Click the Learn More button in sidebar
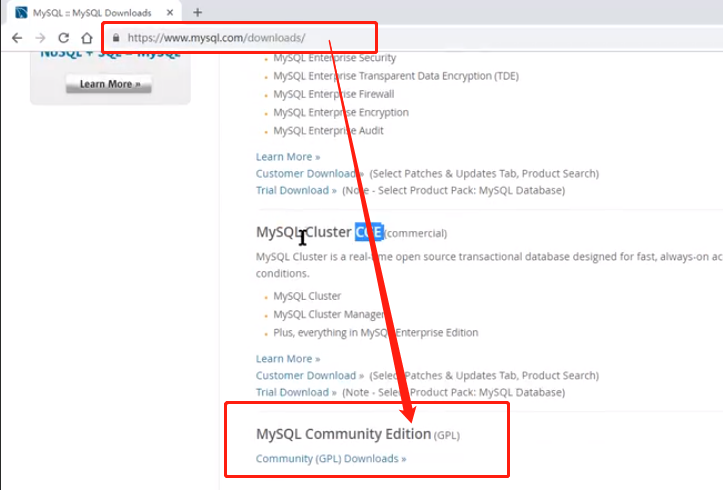The height and width of the screenshot is (490, 723). point(109,84)
